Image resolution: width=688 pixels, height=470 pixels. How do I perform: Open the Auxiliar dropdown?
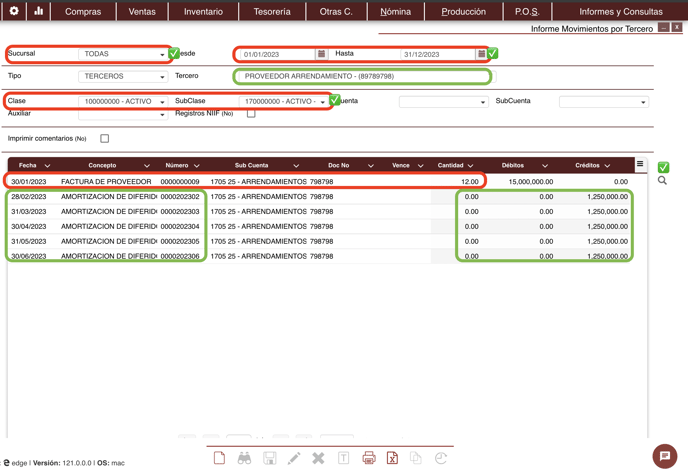(123, 115)
